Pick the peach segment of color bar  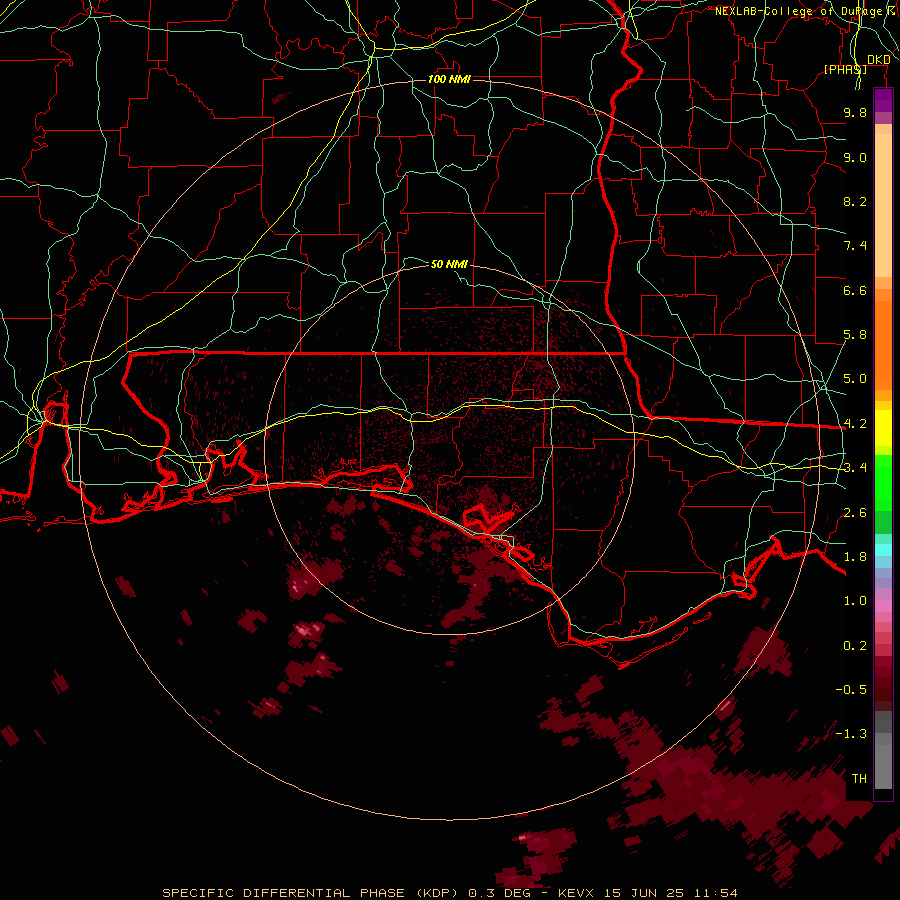click(x=883, y=205)
